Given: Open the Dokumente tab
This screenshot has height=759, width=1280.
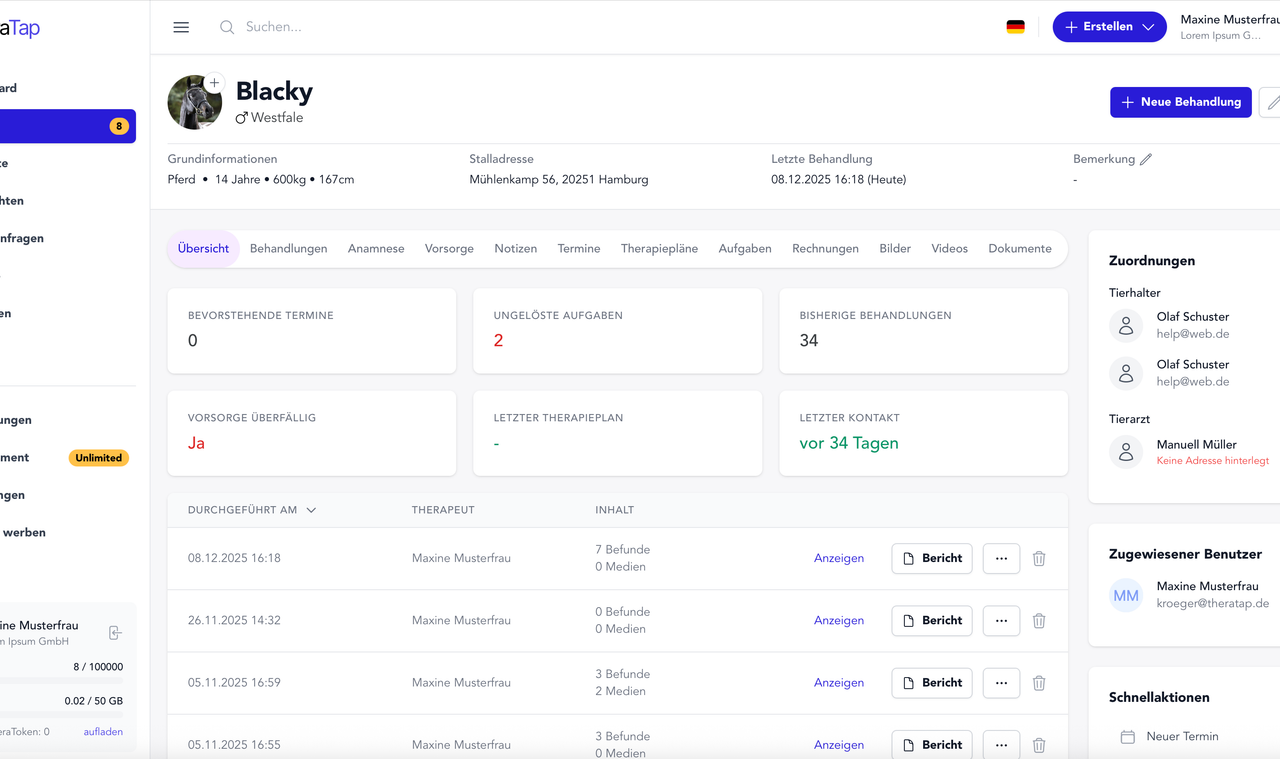Looking at the screenshot, I should point(1020,248).
